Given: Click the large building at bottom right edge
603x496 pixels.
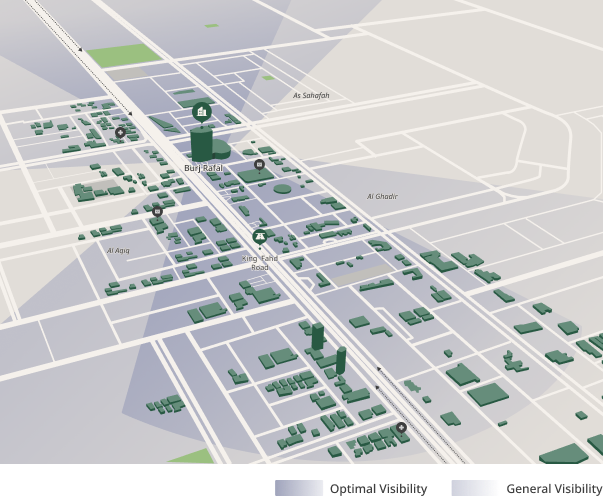Looking at the screenshot, I should tap(565, 456).
